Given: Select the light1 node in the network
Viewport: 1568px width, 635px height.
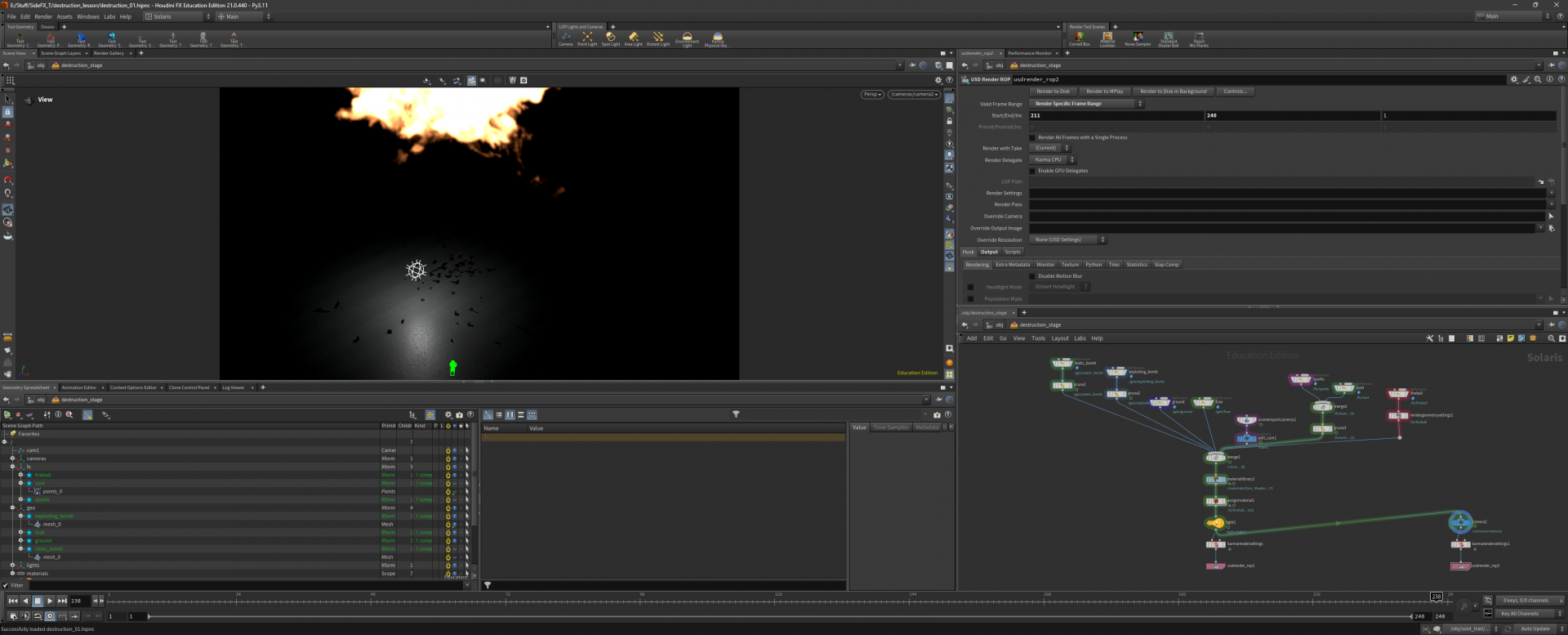Looking at the screenshot, I should [1215, 522].
